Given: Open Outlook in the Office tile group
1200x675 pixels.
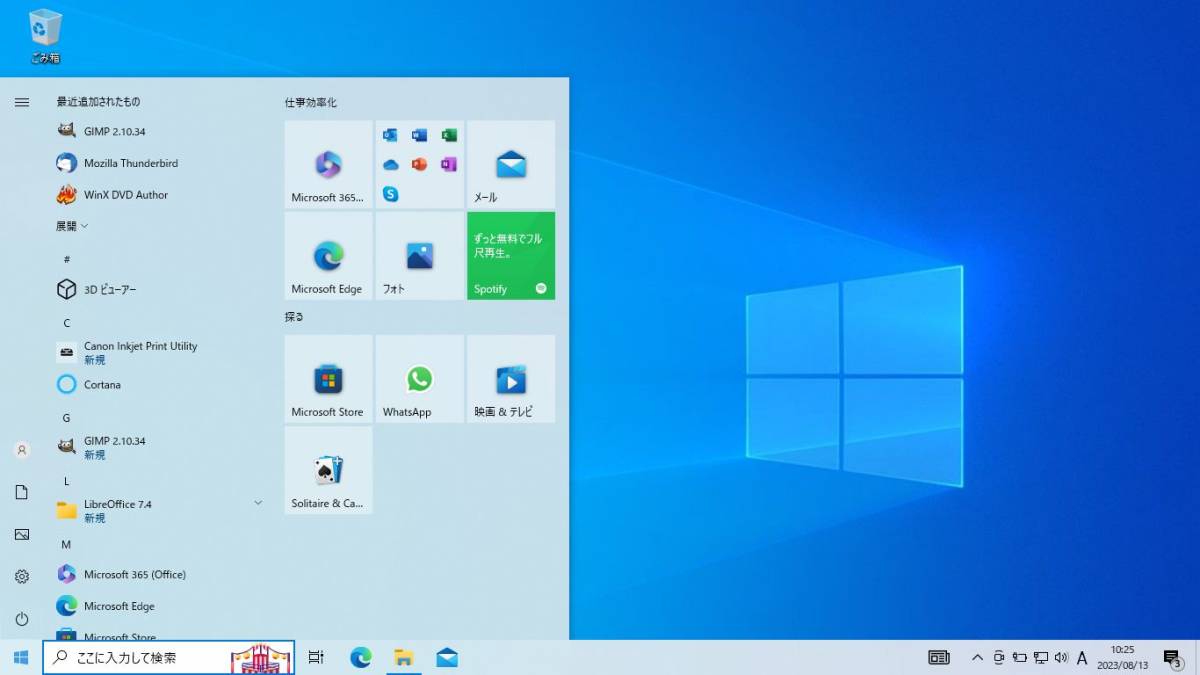Looking at the screenshot, I should pos(390,135).
